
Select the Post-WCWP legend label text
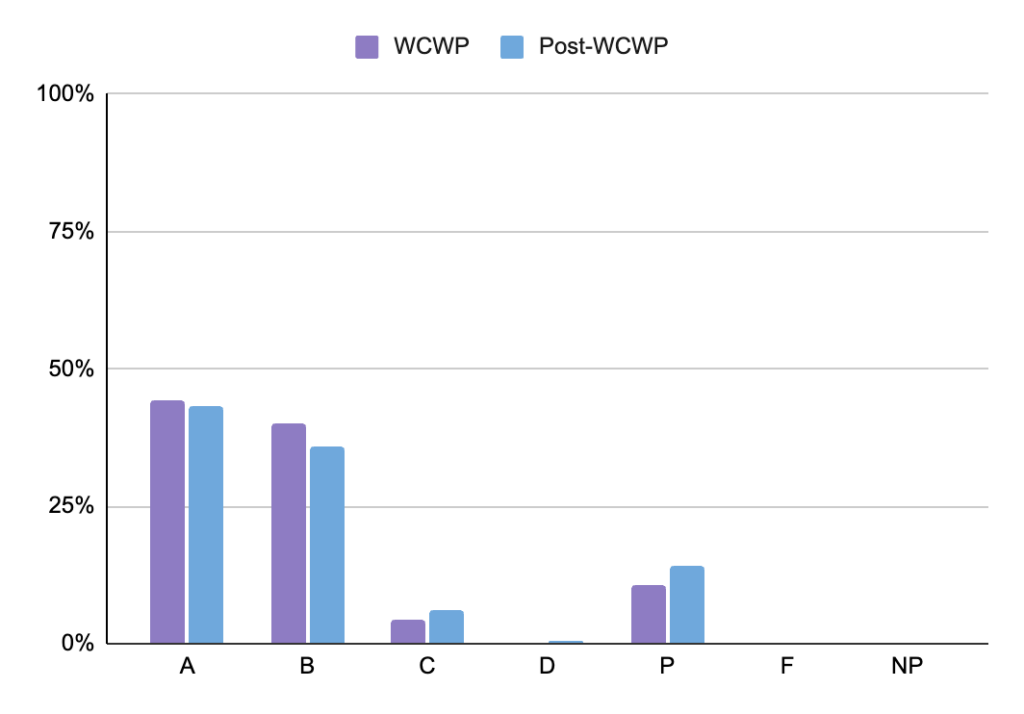tap(601, 46)
